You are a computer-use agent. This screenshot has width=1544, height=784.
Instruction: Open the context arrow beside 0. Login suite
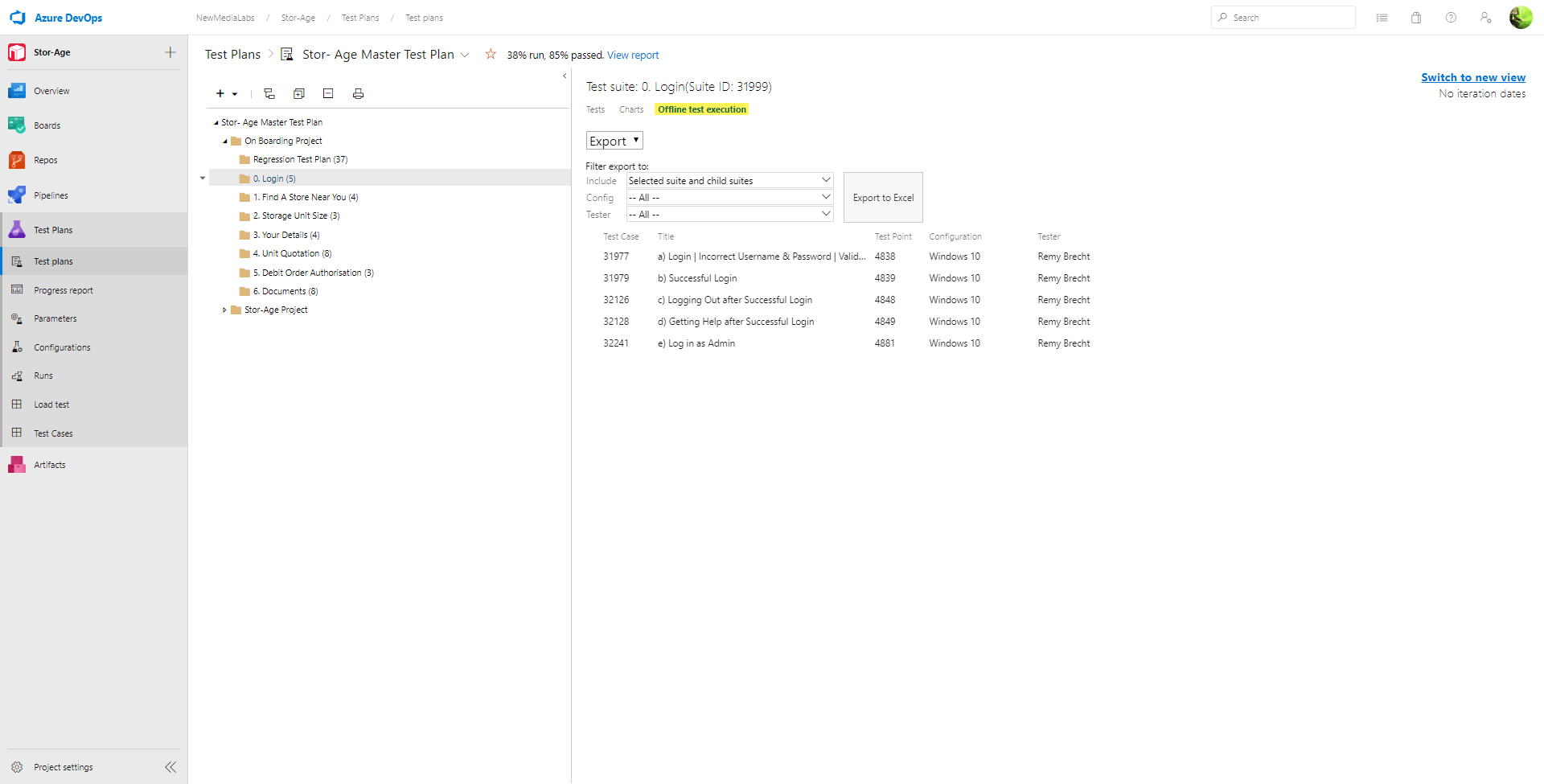point(203,179)
